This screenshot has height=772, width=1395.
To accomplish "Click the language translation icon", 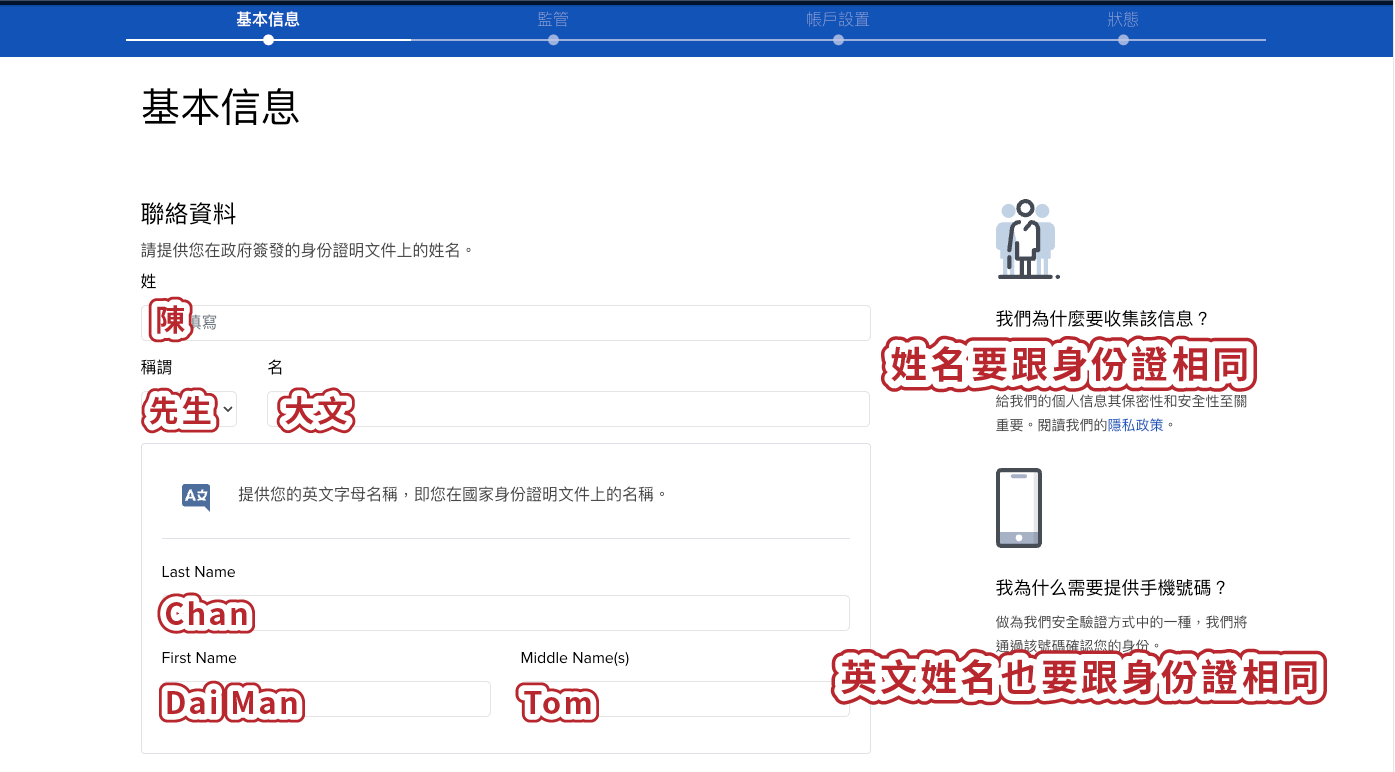I will 196,496.
